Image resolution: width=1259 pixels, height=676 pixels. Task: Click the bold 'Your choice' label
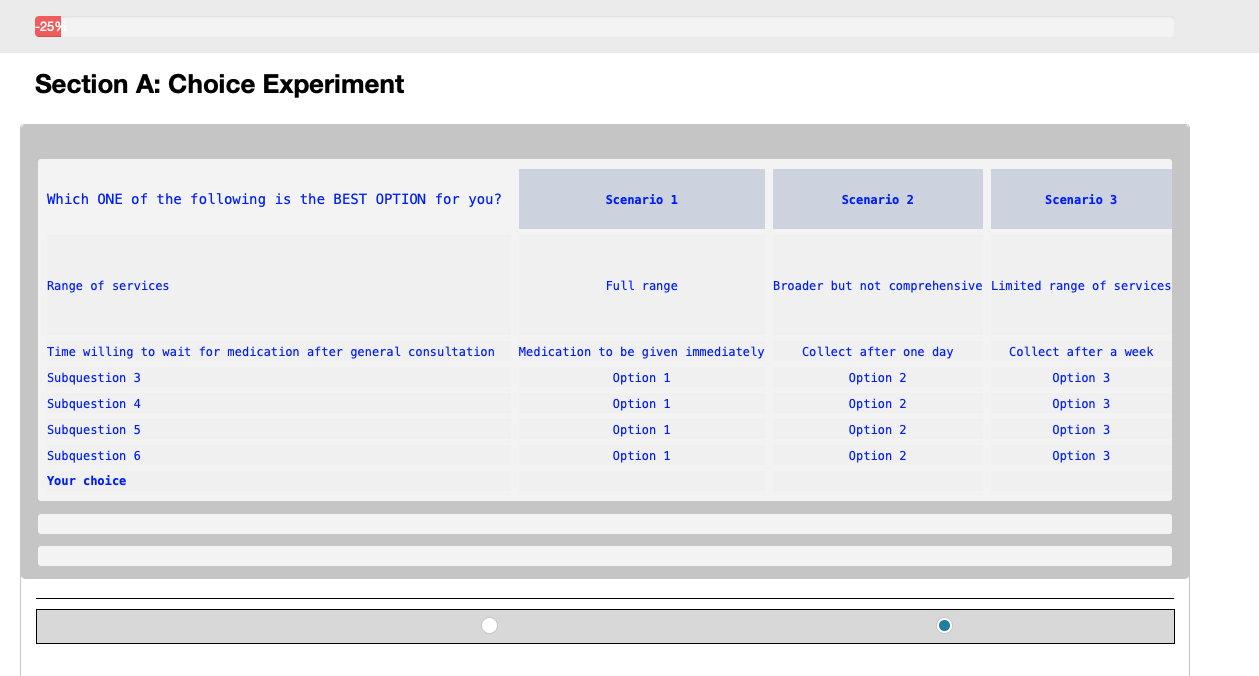87,481
